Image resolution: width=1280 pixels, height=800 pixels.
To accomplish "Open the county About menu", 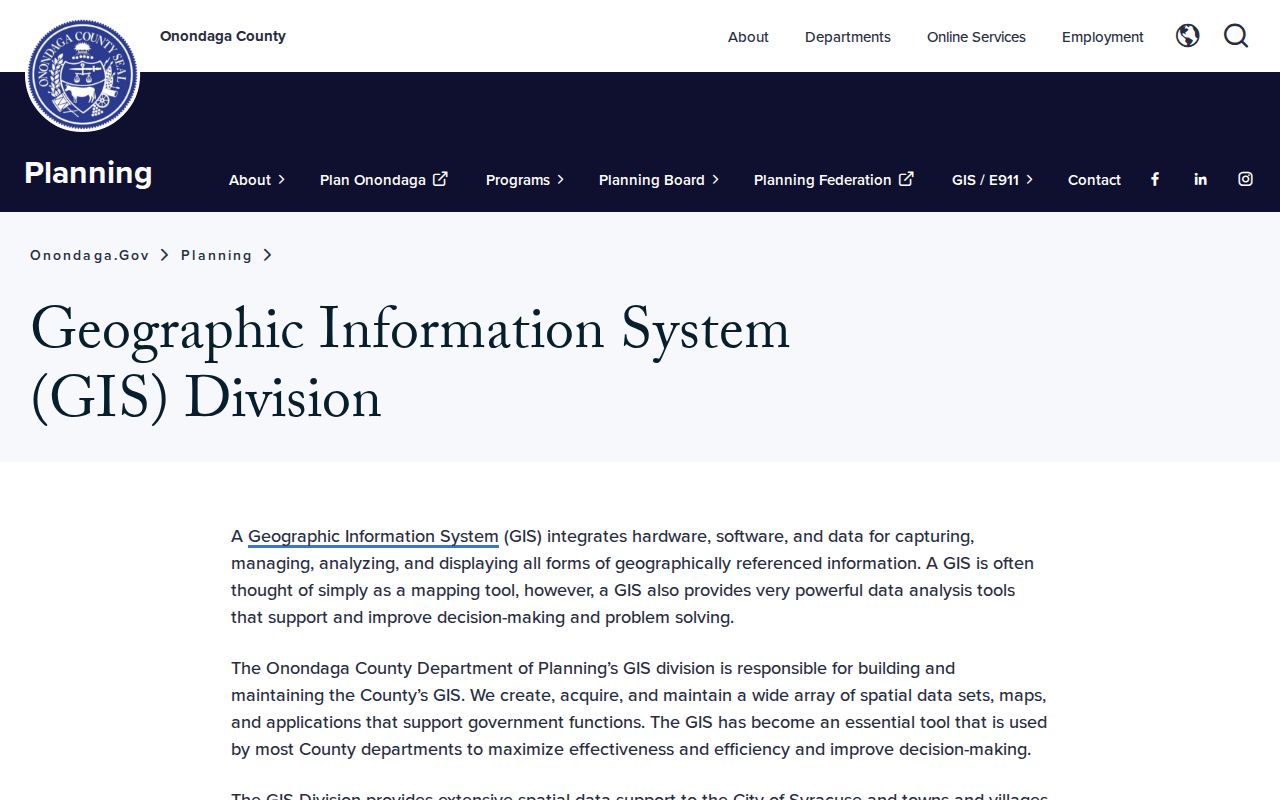I will (x=748, y=37).
